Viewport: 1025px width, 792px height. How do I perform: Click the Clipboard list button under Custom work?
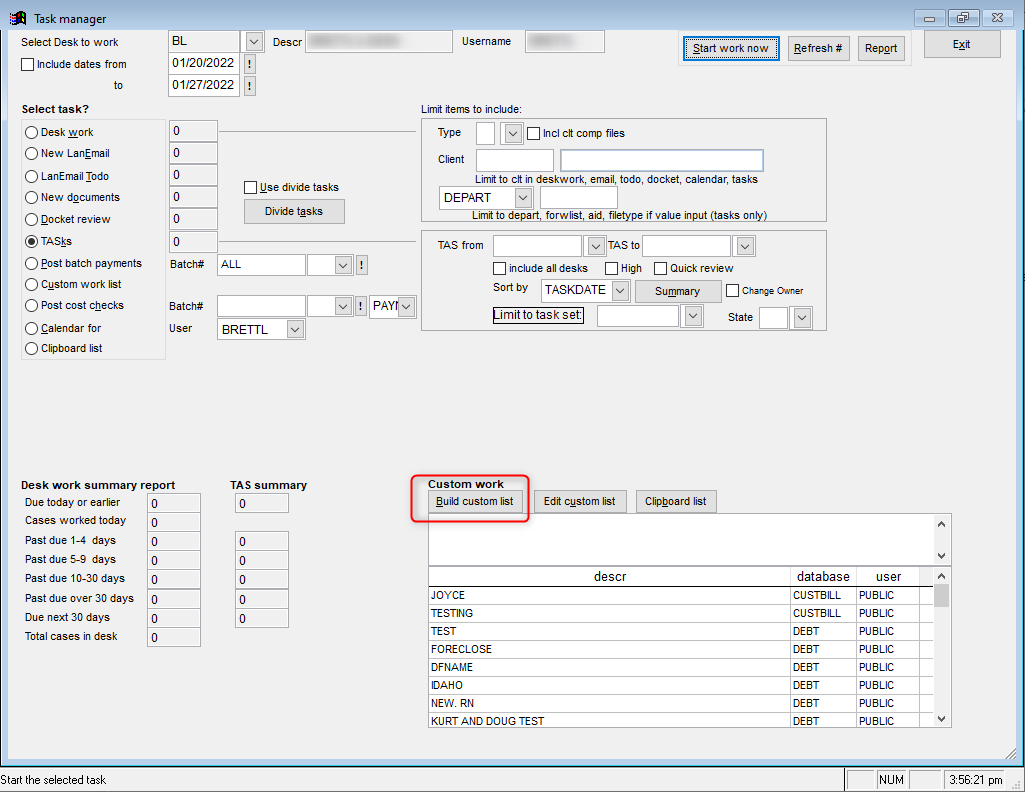(x=676, y=502)
